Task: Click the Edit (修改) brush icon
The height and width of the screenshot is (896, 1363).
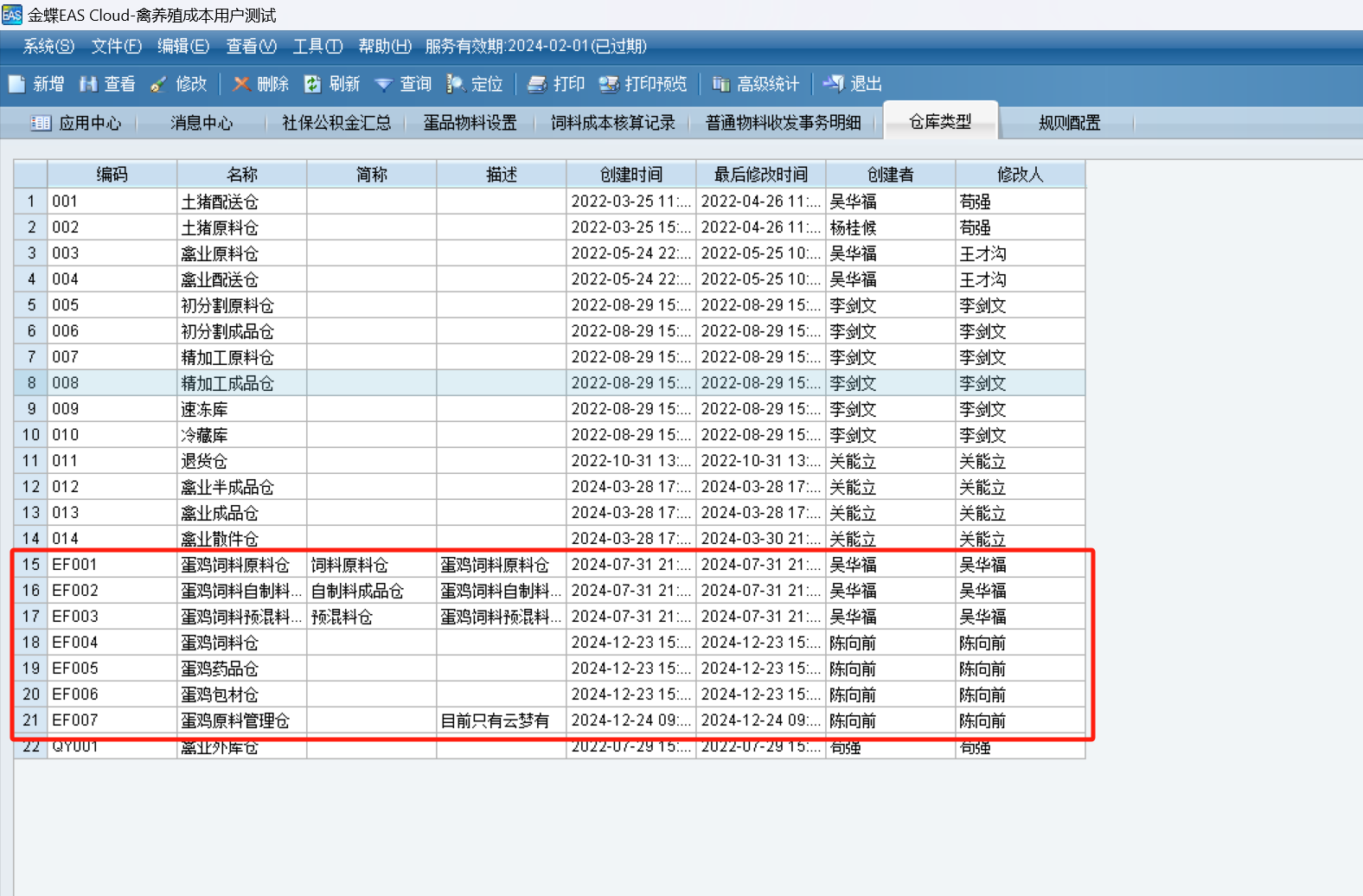Action: point(158,84)
